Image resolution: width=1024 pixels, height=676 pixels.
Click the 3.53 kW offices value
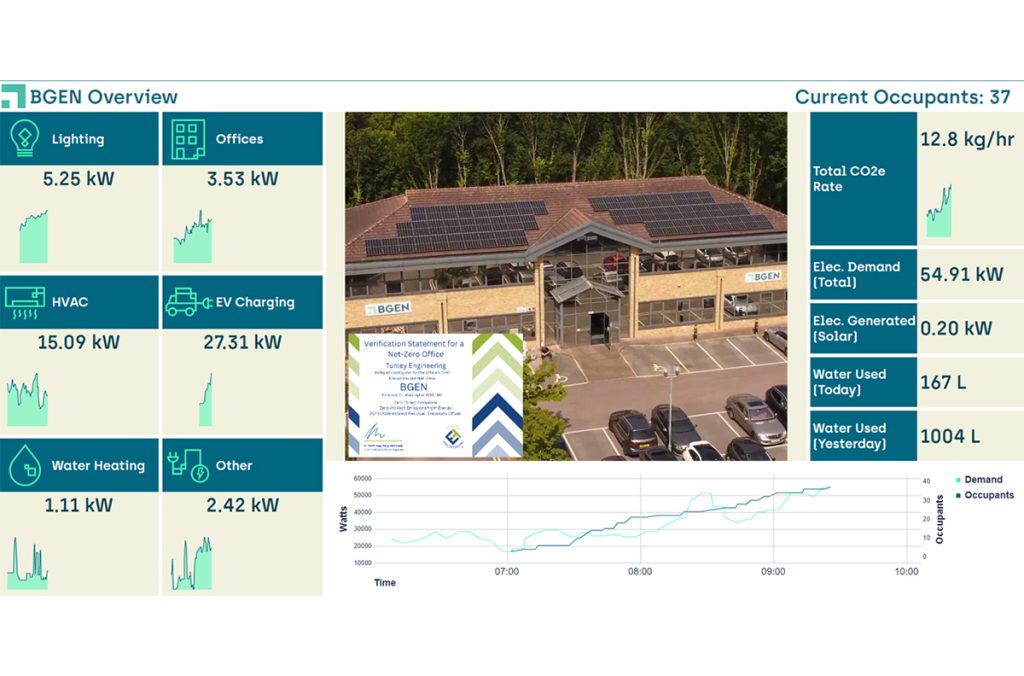(x=242, y=178)
